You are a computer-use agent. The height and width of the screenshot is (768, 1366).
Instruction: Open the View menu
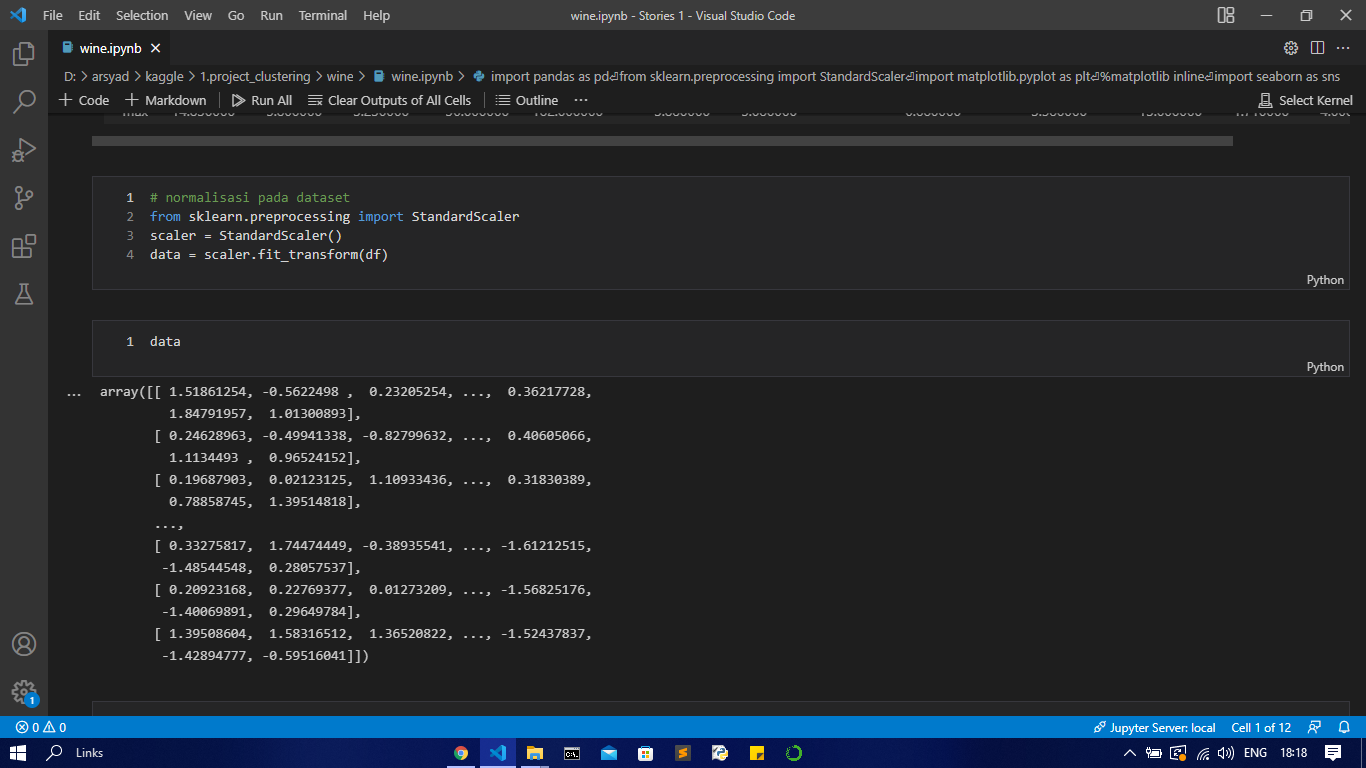pos(198,15)
